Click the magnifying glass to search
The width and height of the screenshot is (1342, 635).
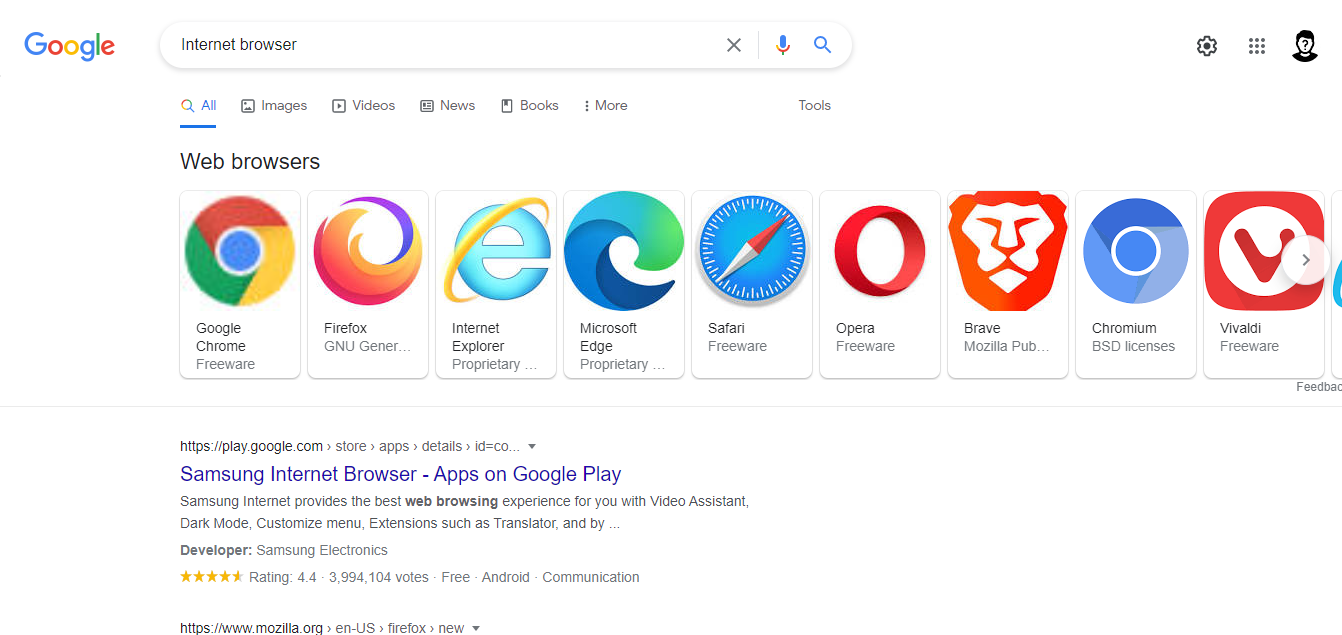(822, 44)
